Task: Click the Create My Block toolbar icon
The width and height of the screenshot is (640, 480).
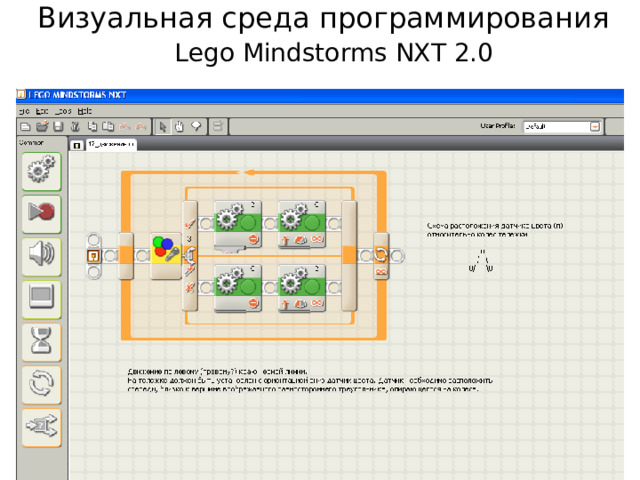Action: point(218,126)
